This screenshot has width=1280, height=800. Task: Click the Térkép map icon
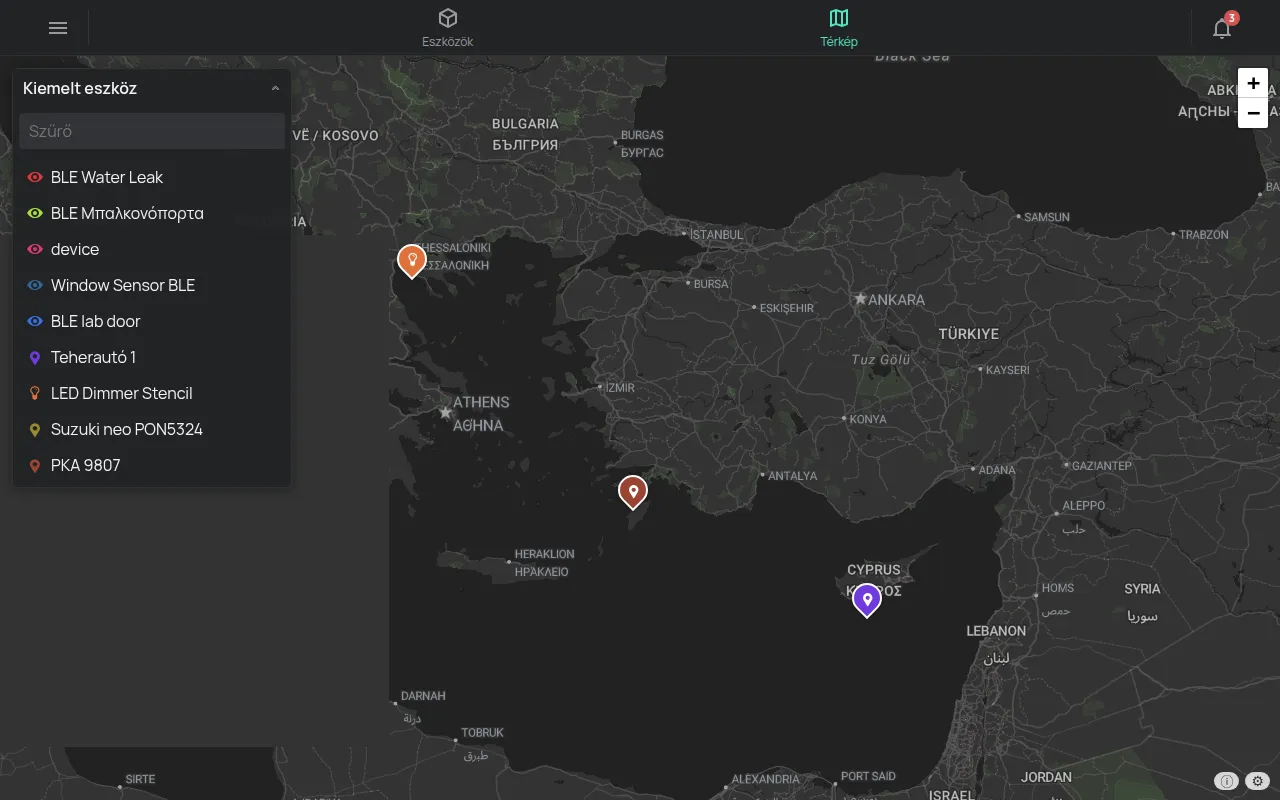tap(839, 18)
